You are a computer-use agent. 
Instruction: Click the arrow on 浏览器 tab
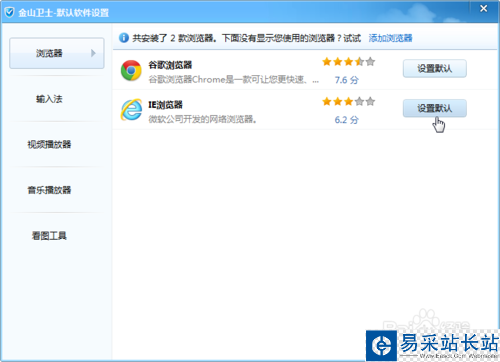click(93, 53)
